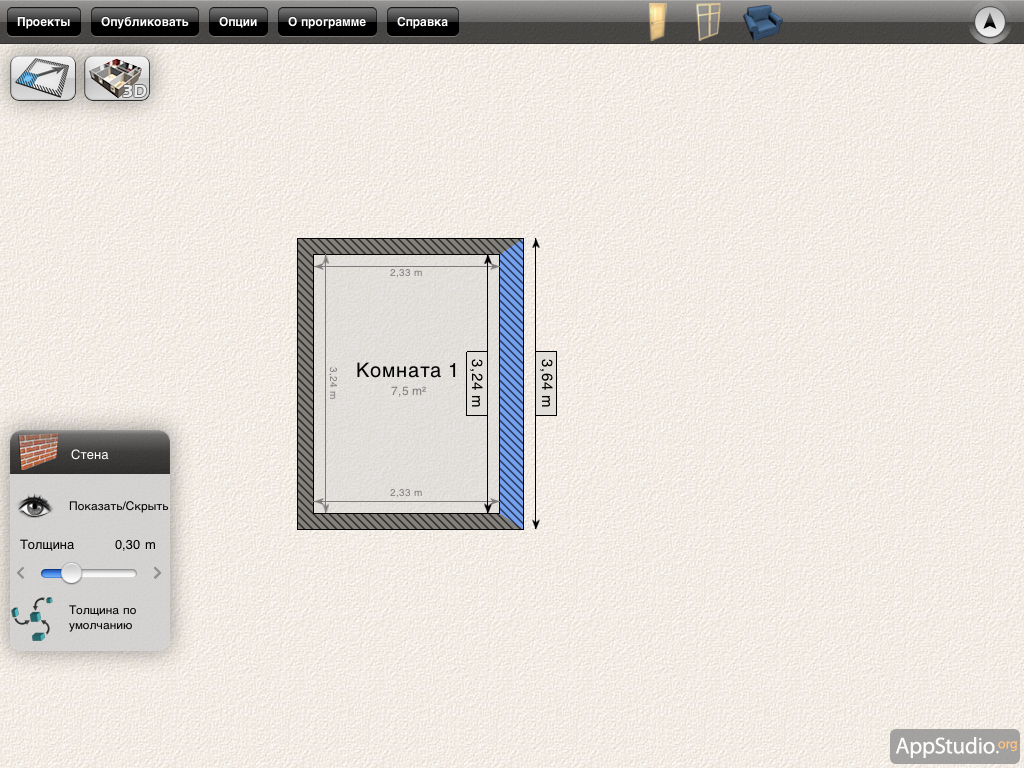Select the window icon in top toolbar

[708, 22]
